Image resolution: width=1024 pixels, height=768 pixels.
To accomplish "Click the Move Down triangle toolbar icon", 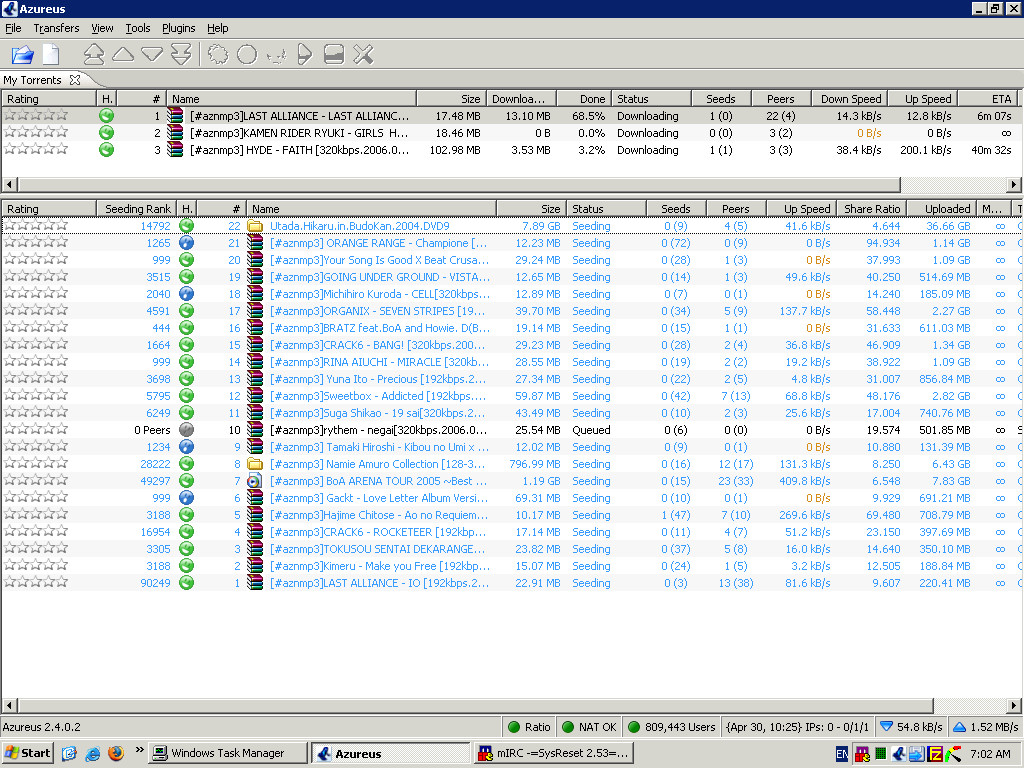I will coord(152,55).
